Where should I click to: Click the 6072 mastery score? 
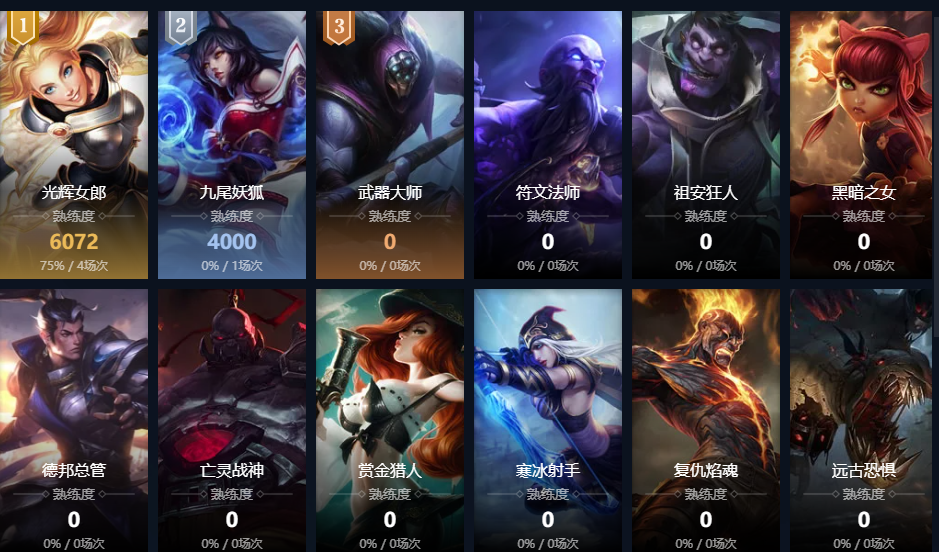[74, 241]
